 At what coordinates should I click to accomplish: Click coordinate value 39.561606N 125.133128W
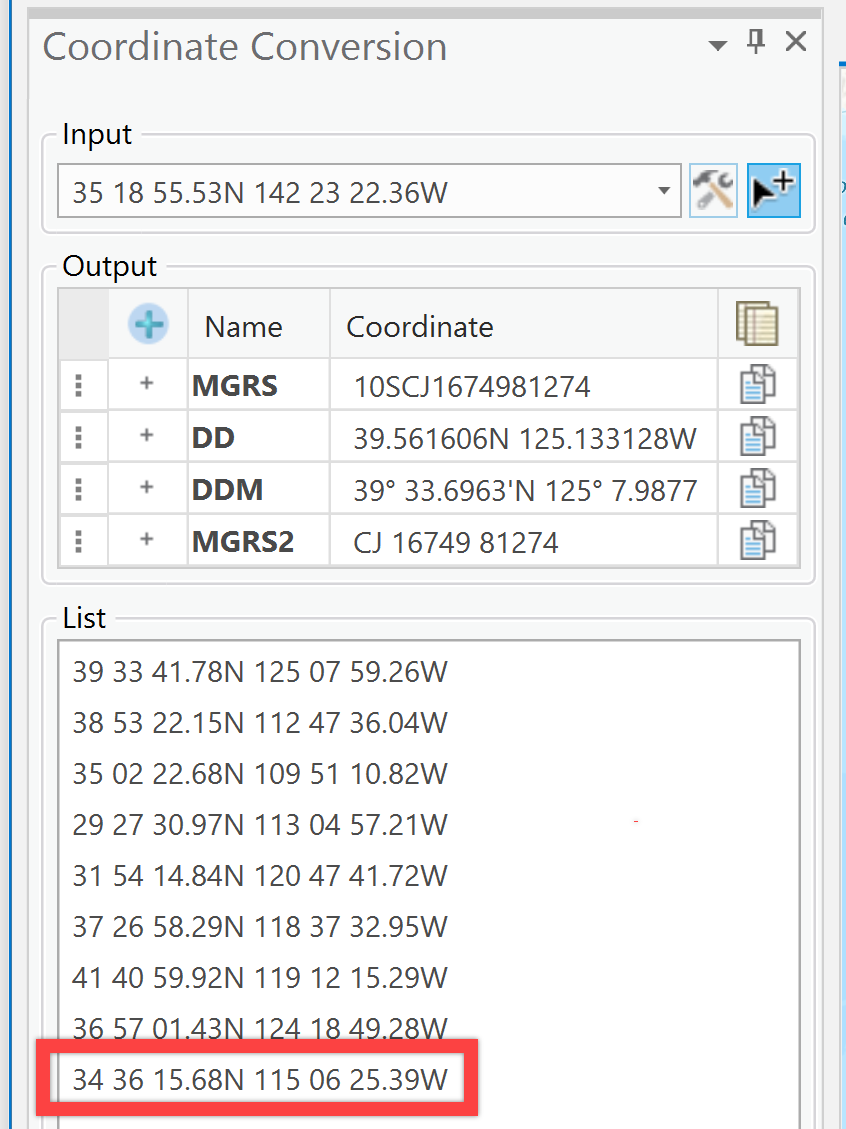coord(525,438)
